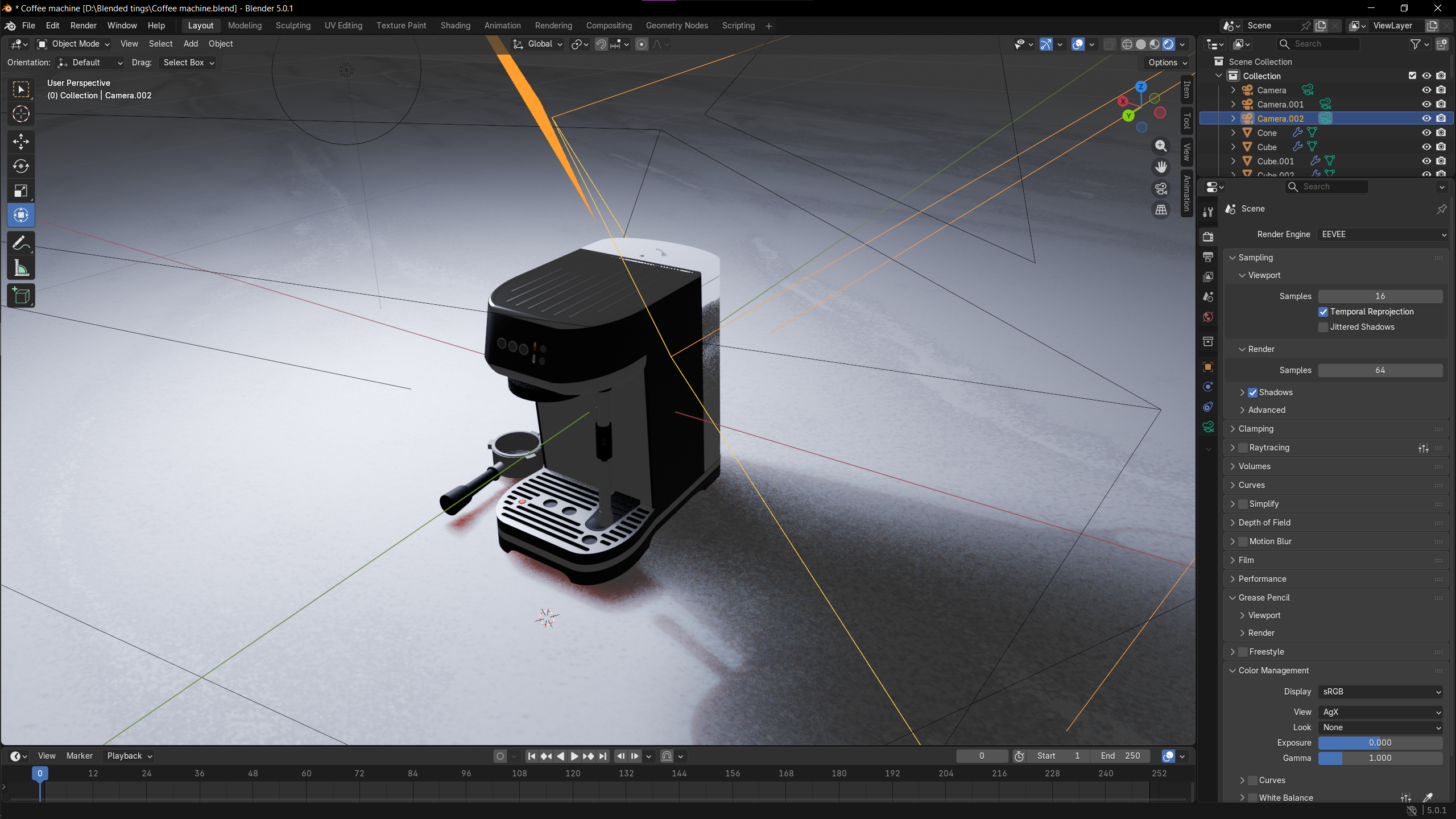Choose the Add Cube tool

21,296
